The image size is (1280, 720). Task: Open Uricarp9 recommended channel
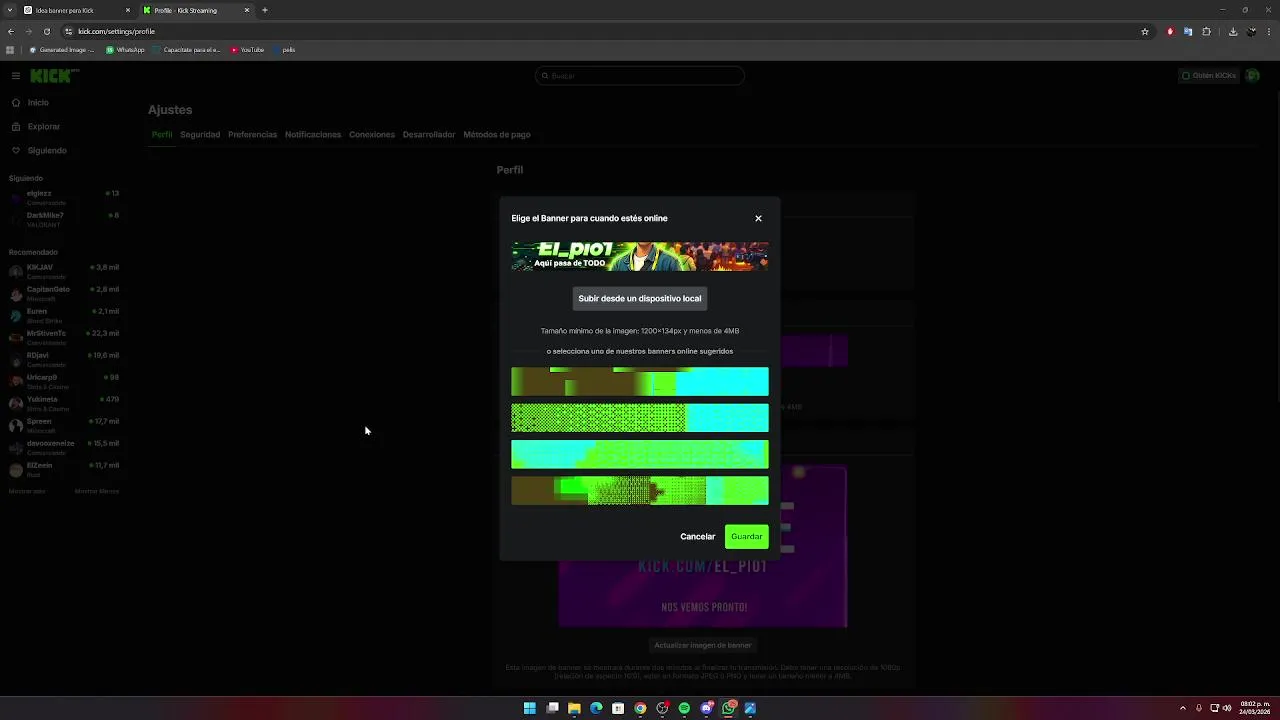click(64, 381)
